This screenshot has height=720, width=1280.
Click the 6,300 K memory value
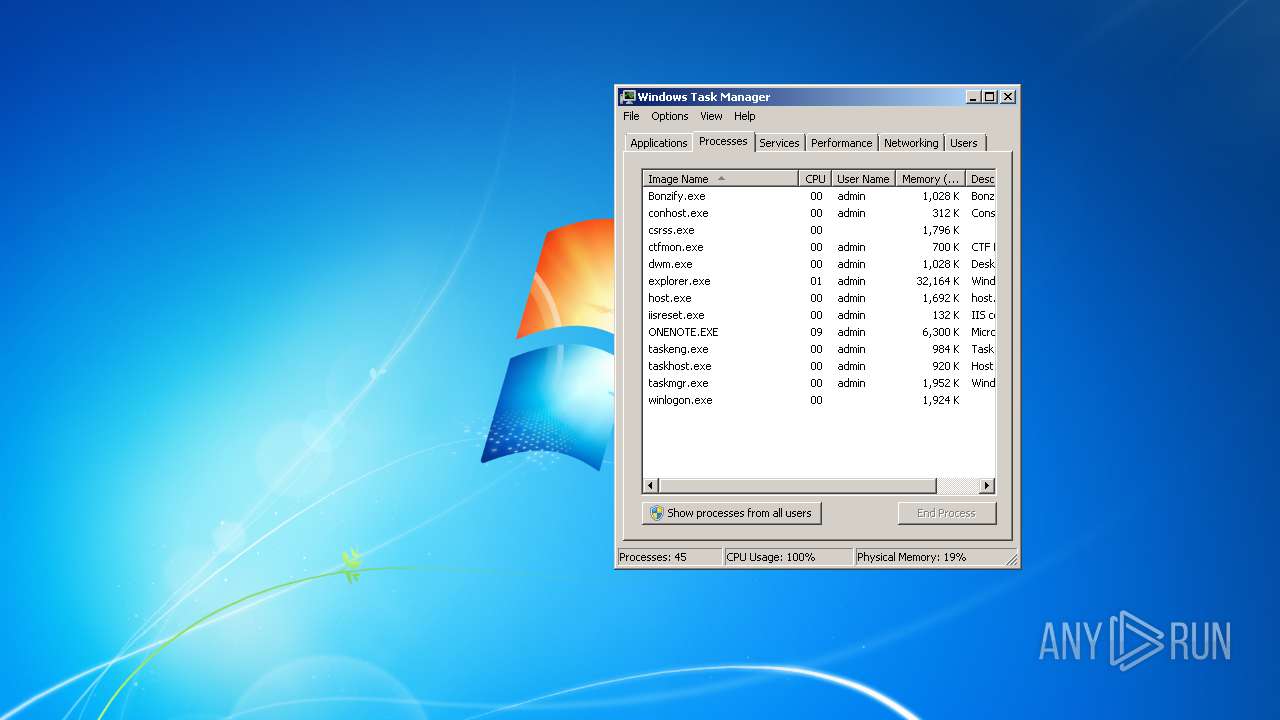click(941, 332)
